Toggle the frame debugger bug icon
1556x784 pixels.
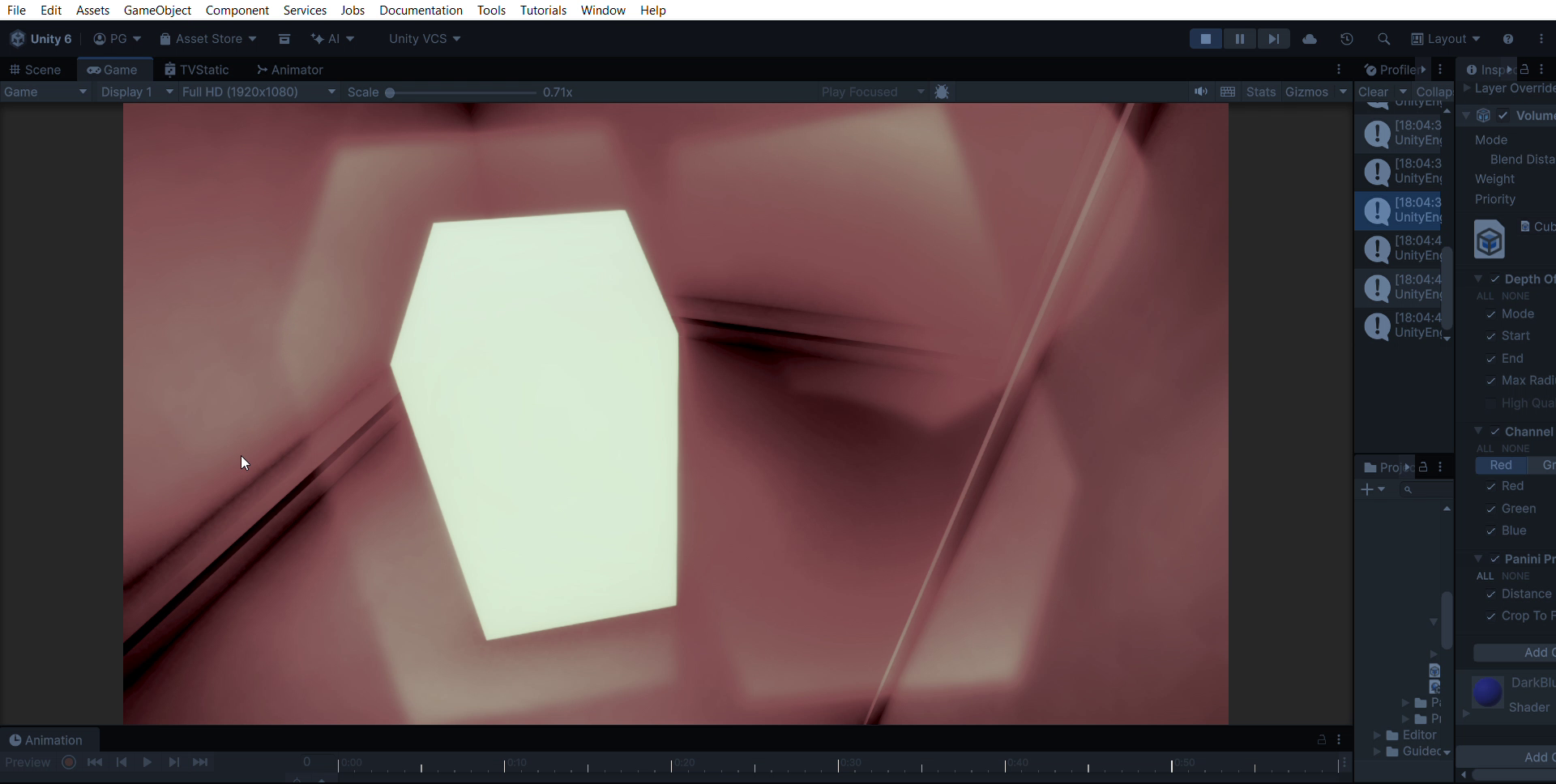(942, 92)
